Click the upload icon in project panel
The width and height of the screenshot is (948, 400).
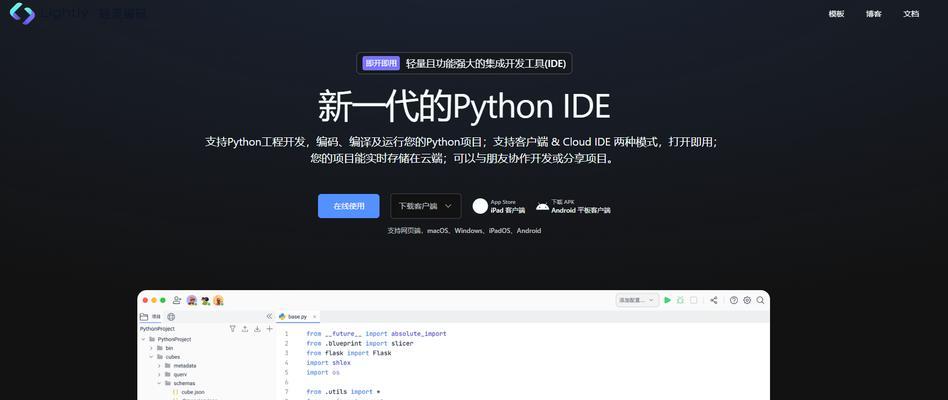pos(245,329)
